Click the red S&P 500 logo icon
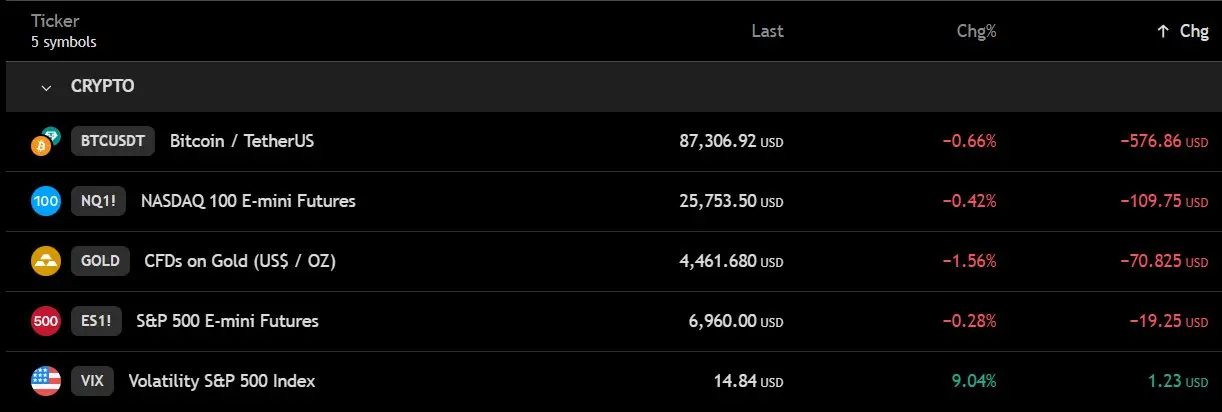The height and width of the screenshot is (412, 1222). tap(46, 321)
